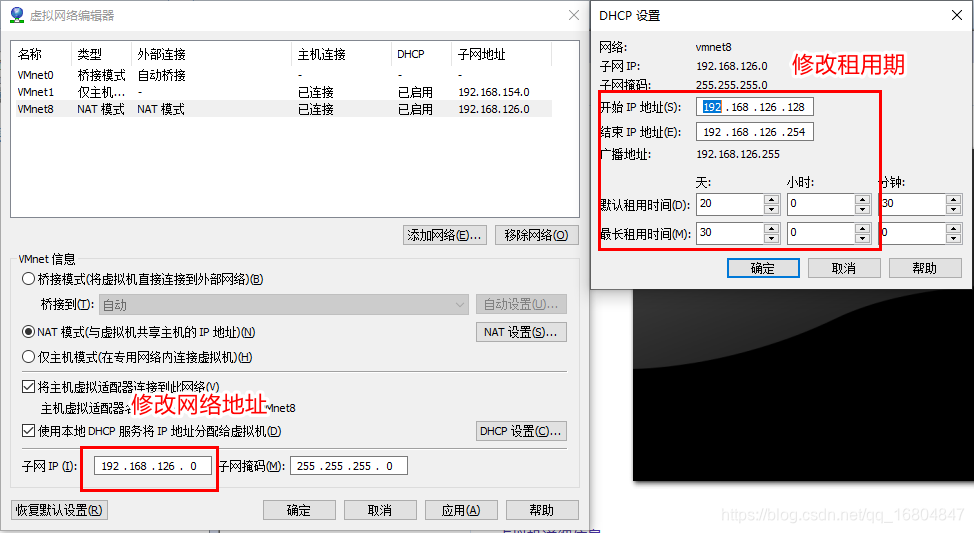
Task: Click the 结束 IP 地址 field
Action: coord(754,132)
